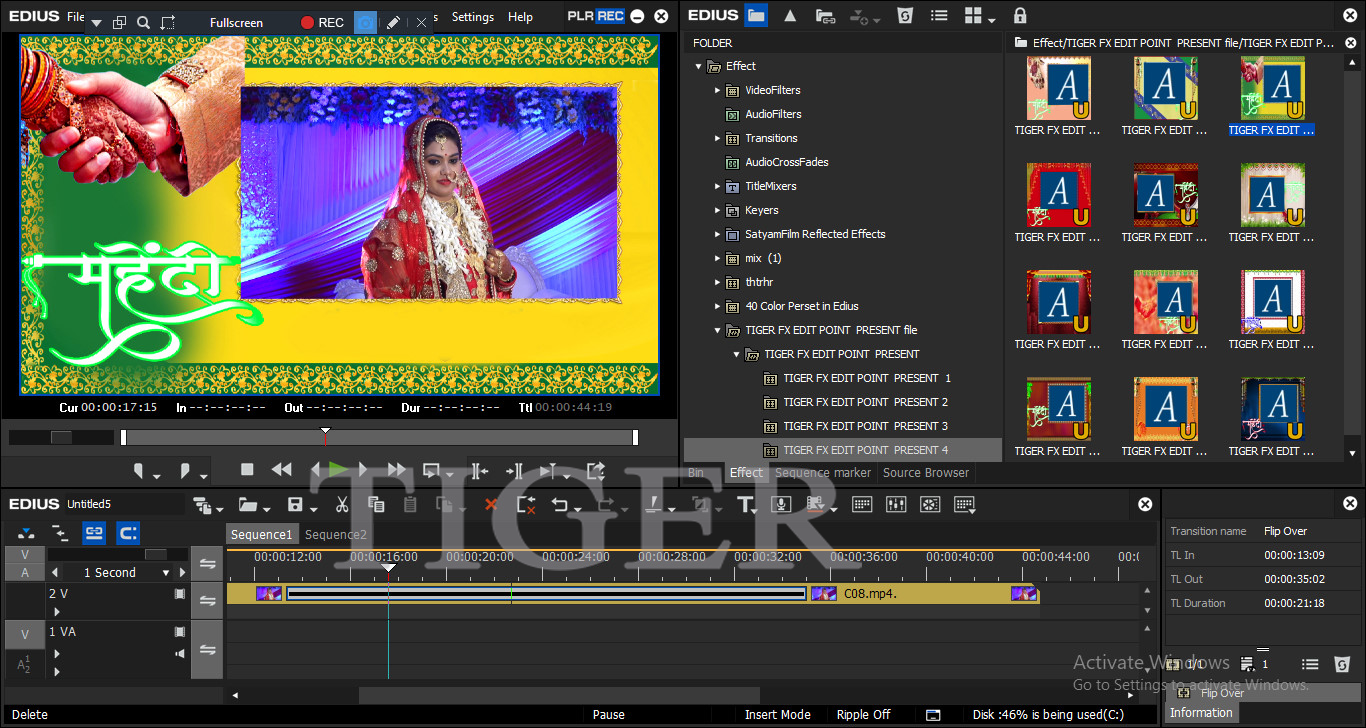Expand the VideoFilters folder
The image size is (1366, 728).
point(718,90)
